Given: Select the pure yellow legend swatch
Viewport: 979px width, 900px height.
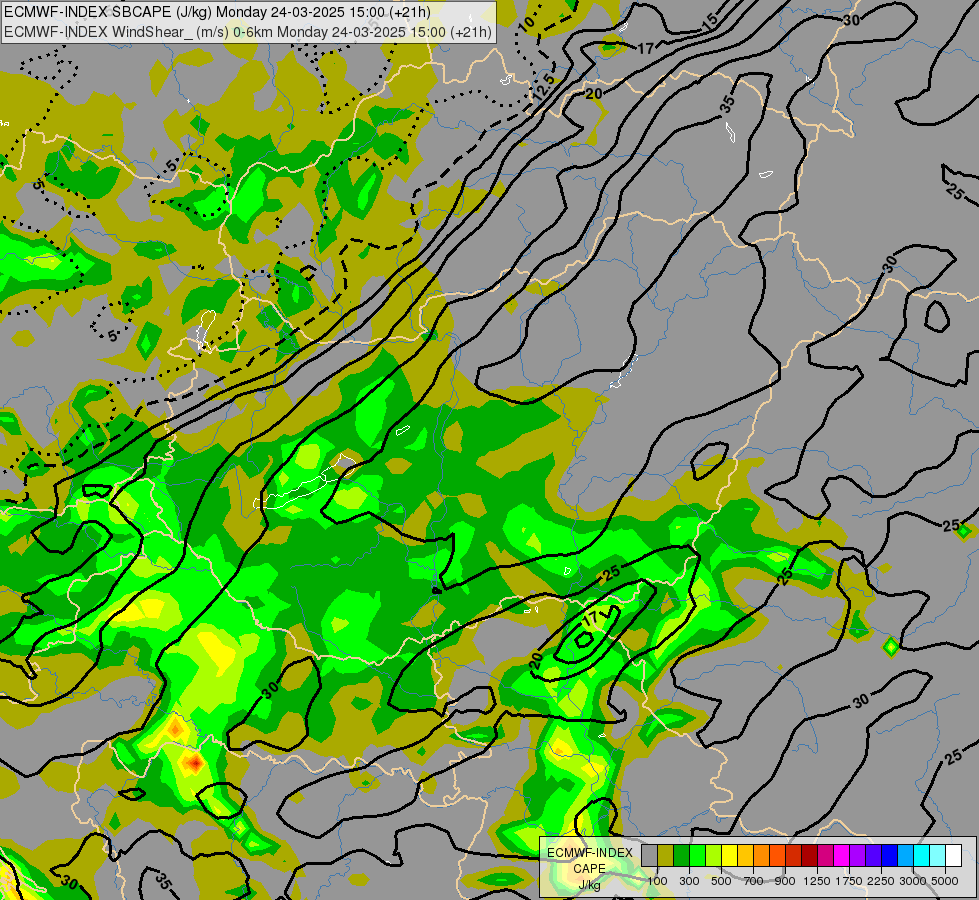Looking at the screenshot, I should coord(729,856).
